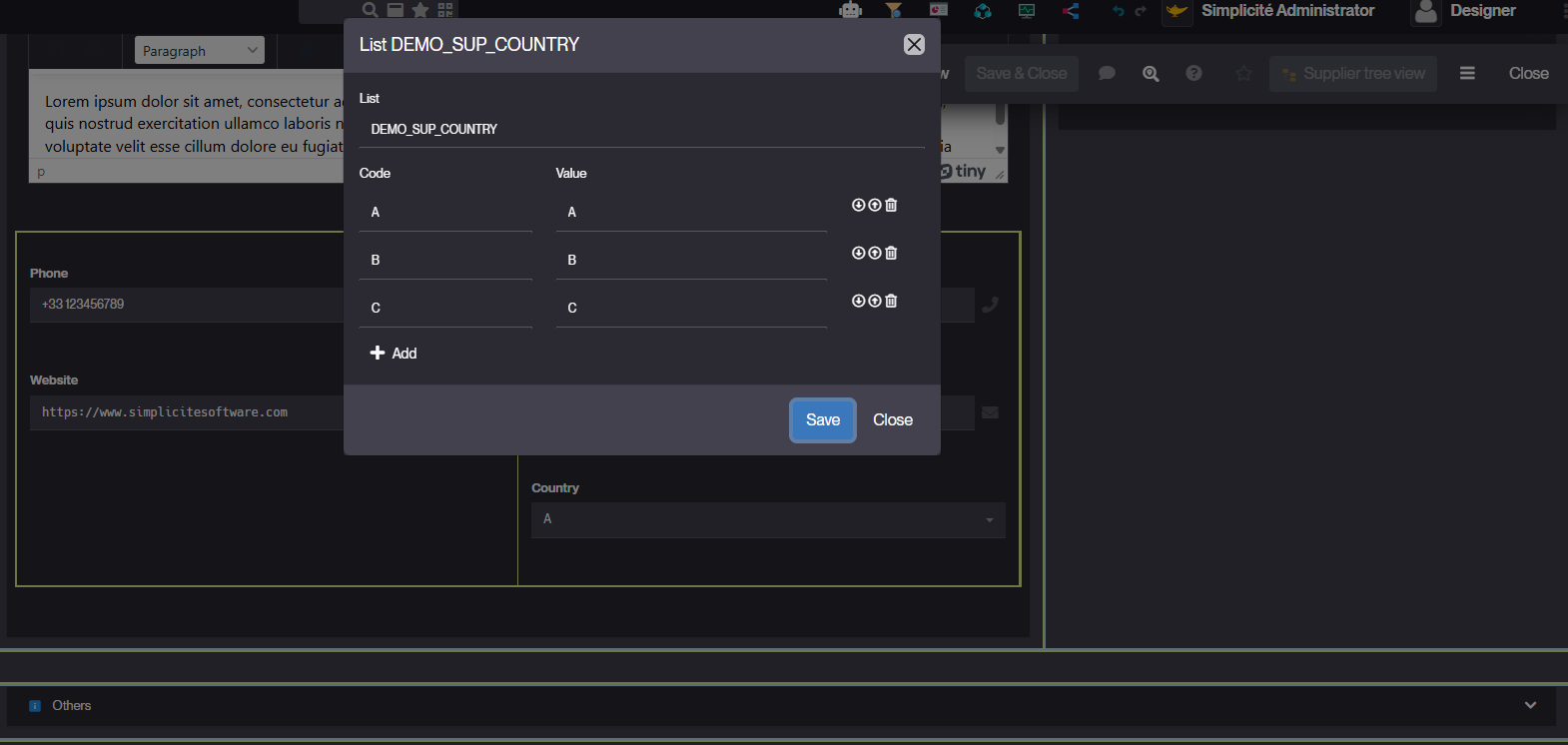Open the comments speech bubble icon

coord(1107,73)
